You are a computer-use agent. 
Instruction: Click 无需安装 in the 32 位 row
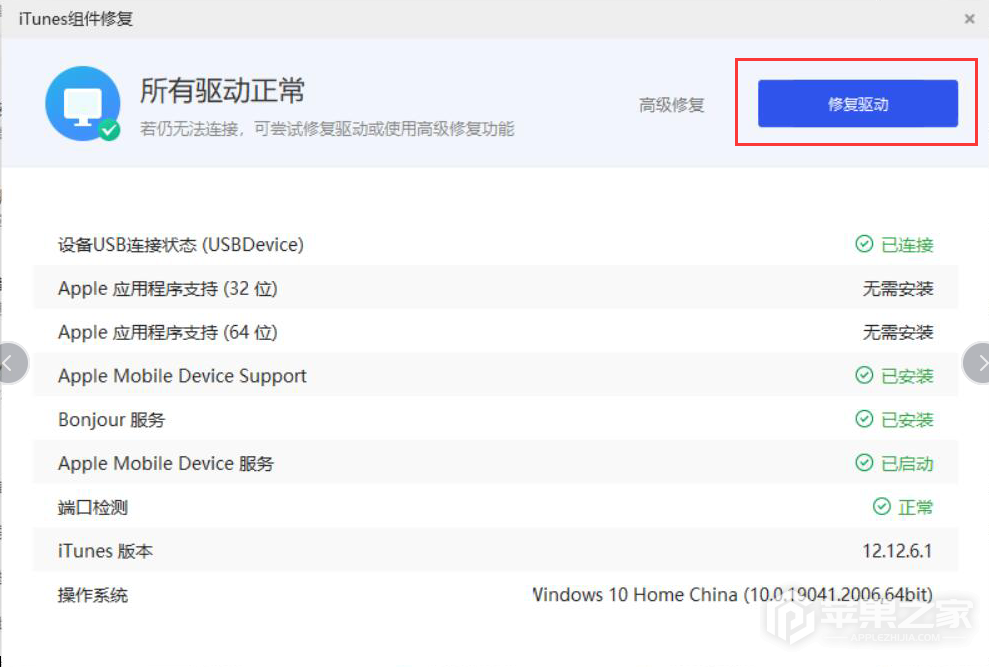(898, 289)
